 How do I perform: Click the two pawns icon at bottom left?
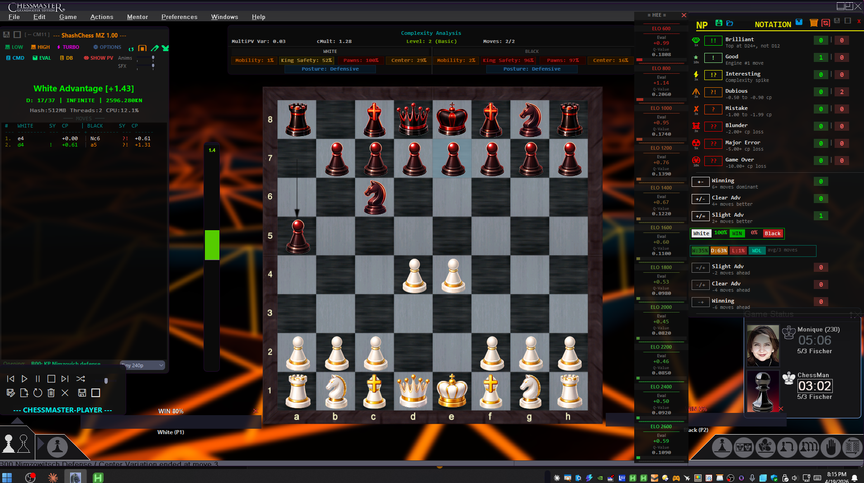(x=16, y=443)
